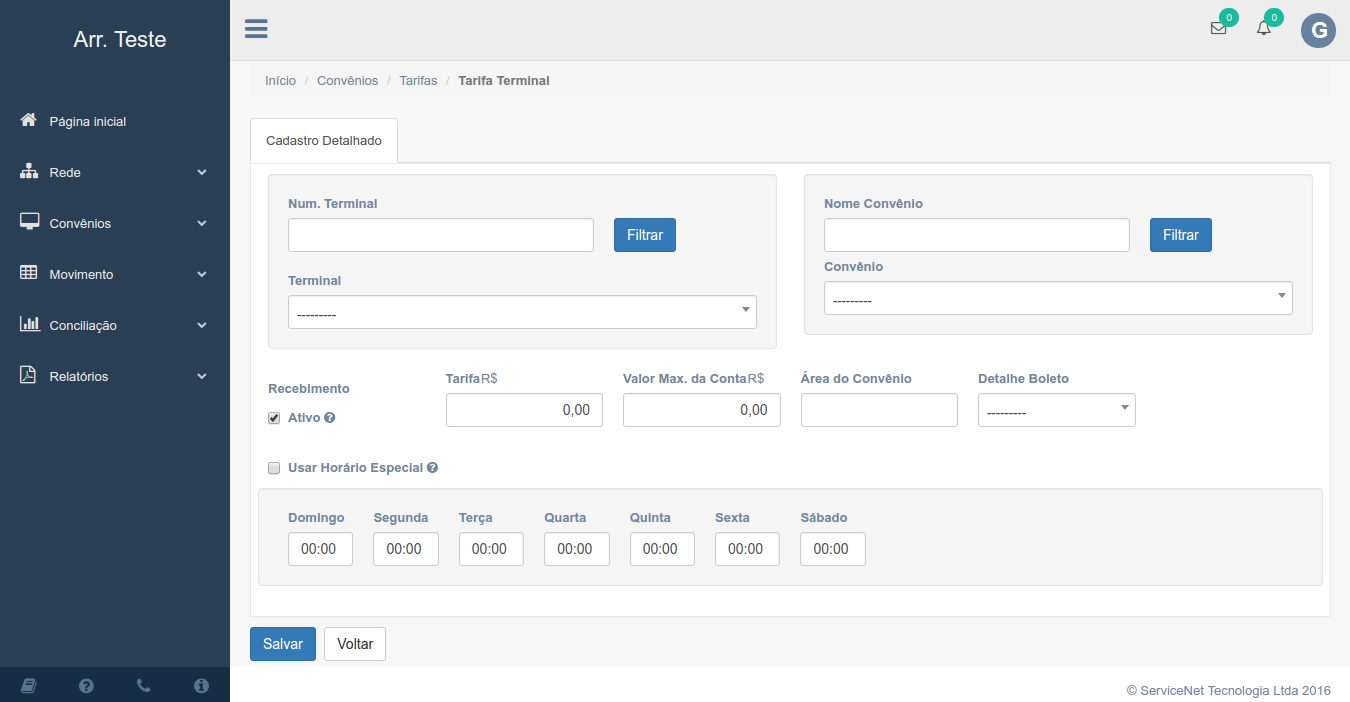Open the mail envelope notifications icon
Image resolution: width=1350 pixels, height=702 pixels.
click(1218, 29)
